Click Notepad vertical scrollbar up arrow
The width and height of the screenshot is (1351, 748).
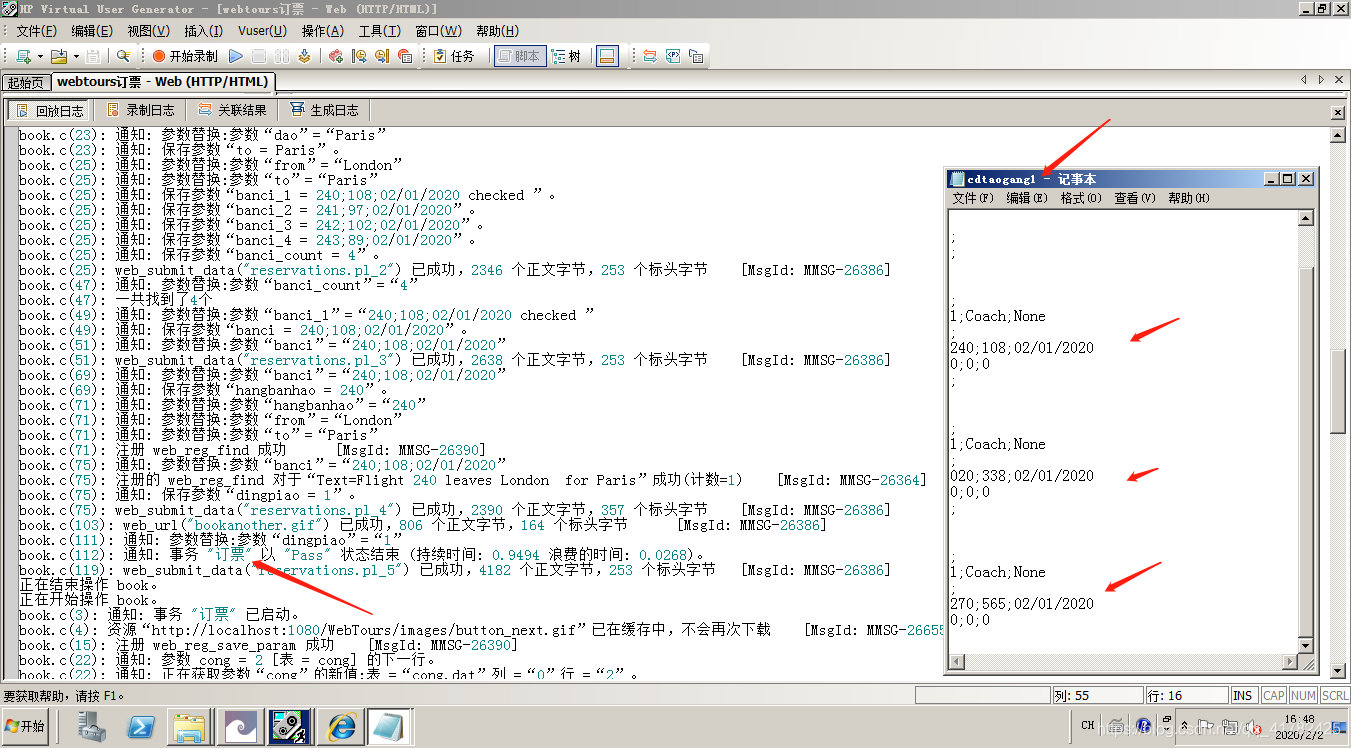coord(1306,218)
